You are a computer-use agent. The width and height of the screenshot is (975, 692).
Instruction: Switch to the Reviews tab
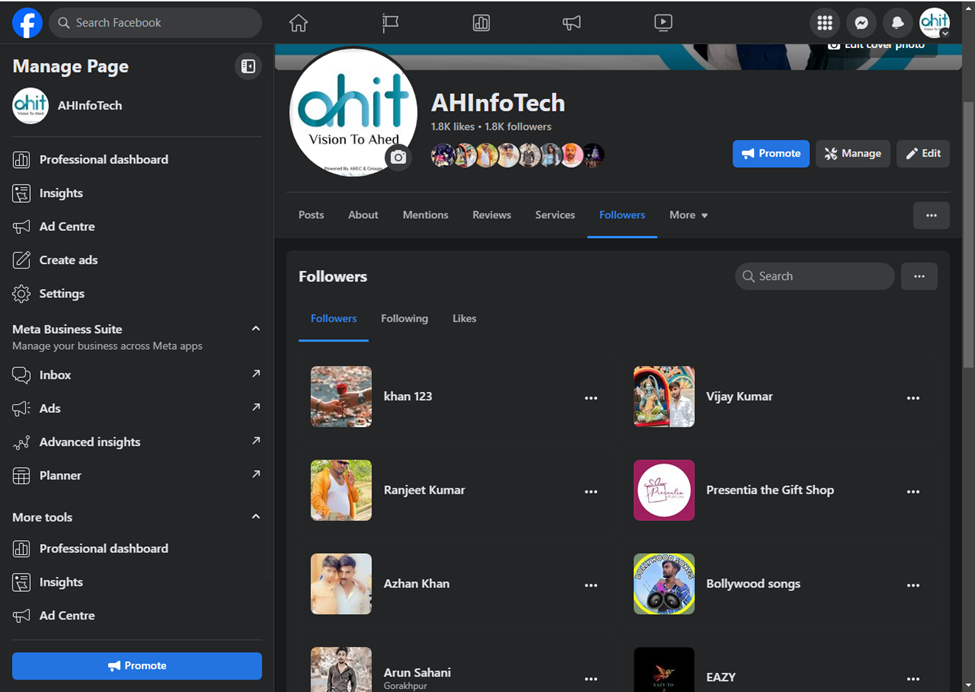pos(492,215)
